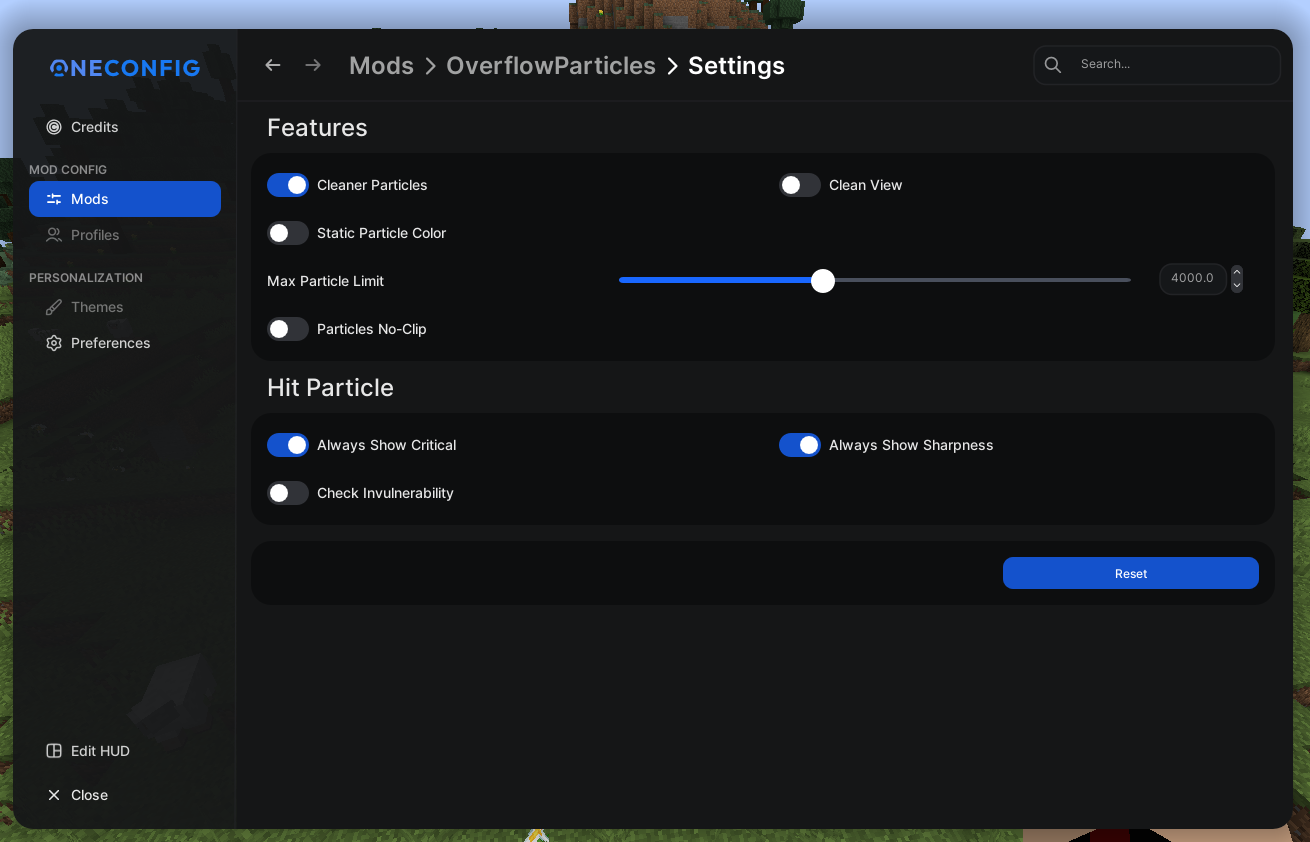Click the Features section heading

[x=317, y=128]
